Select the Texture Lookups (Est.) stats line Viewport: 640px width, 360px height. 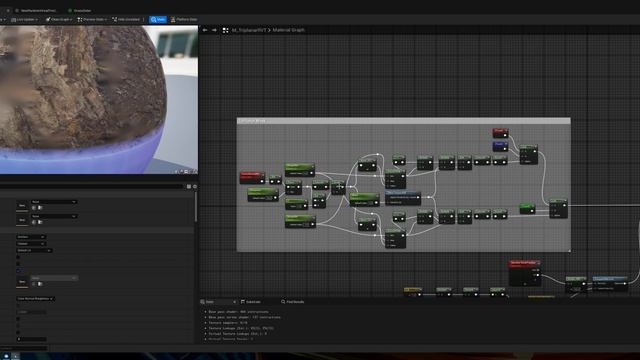click(241, 328)
